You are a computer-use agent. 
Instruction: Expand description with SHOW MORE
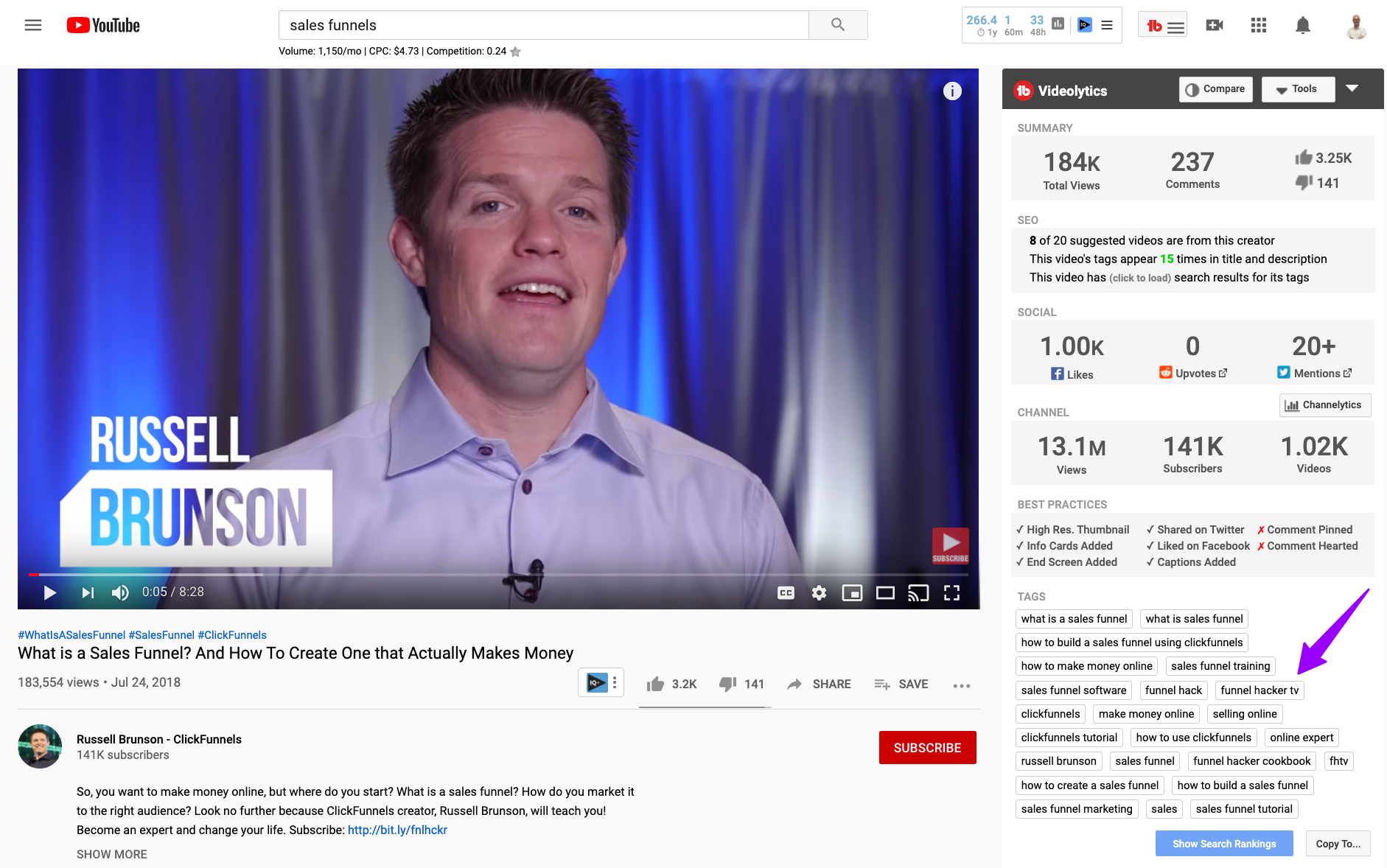(112, 854)
